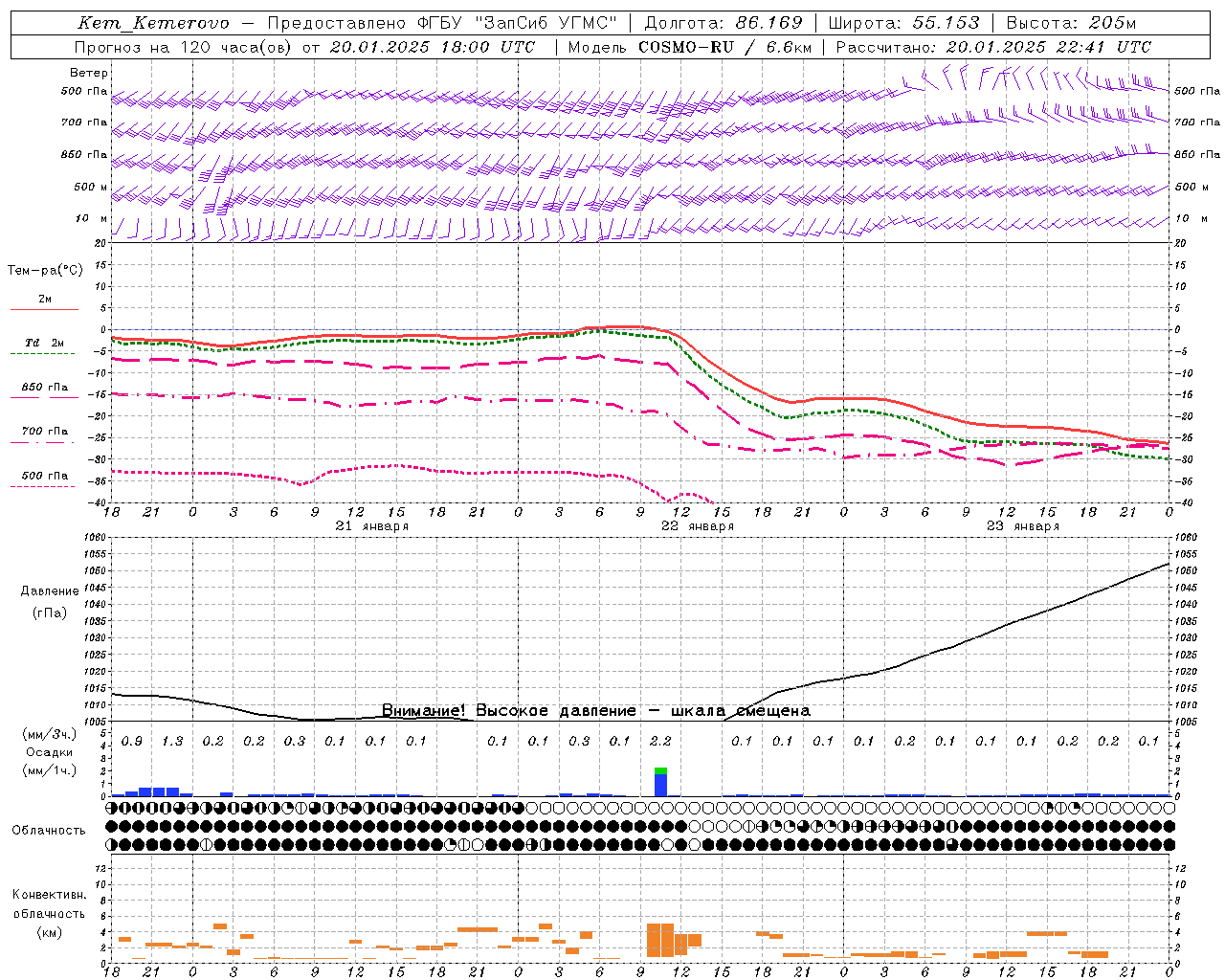The width and height of the screenshot is (1225, 980).
Task: Click the 22 января date label
Action: pos(698,526)
